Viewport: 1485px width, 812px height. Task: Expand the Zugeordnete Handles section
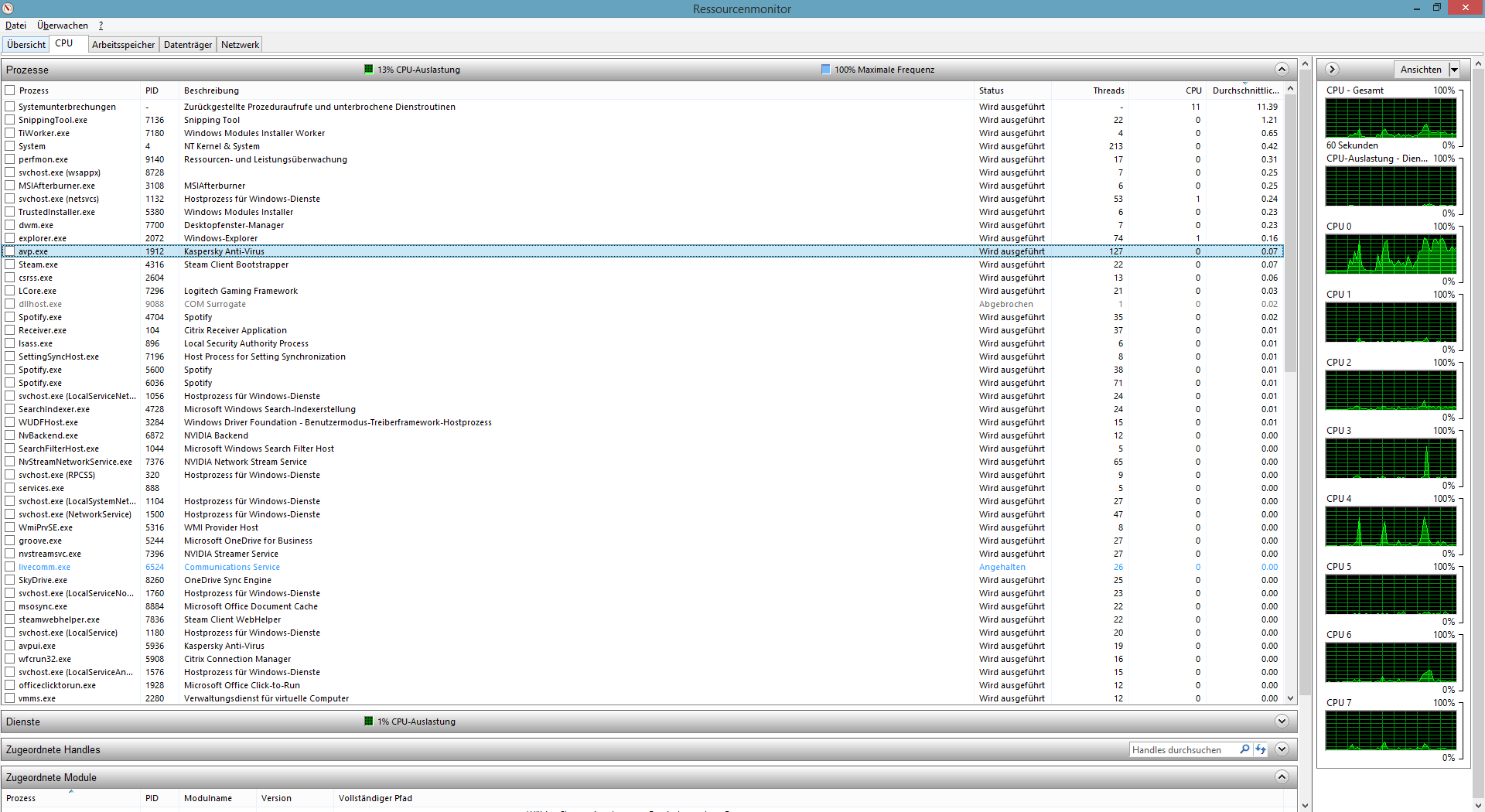tap(1282, 749)
